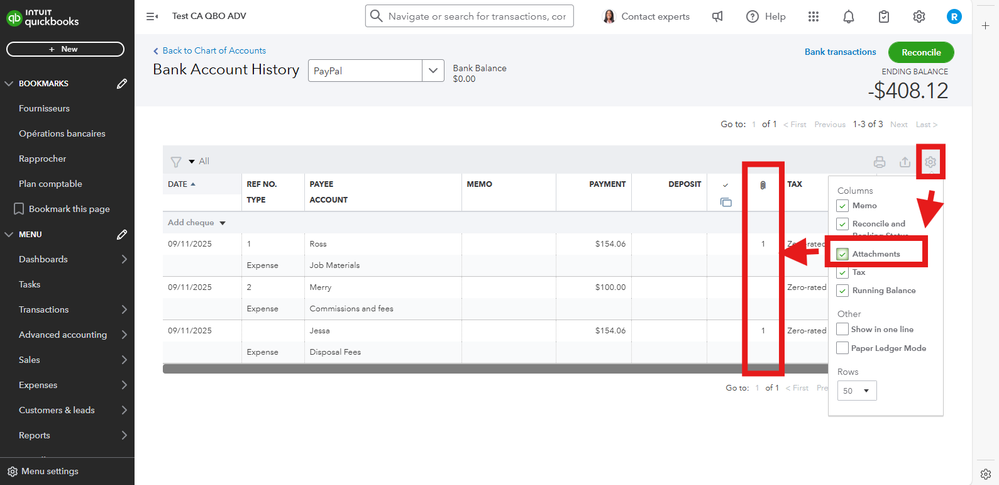999x485 pixels.
Task: Click the $100.00 payment amount
Action: coord(610,287)
